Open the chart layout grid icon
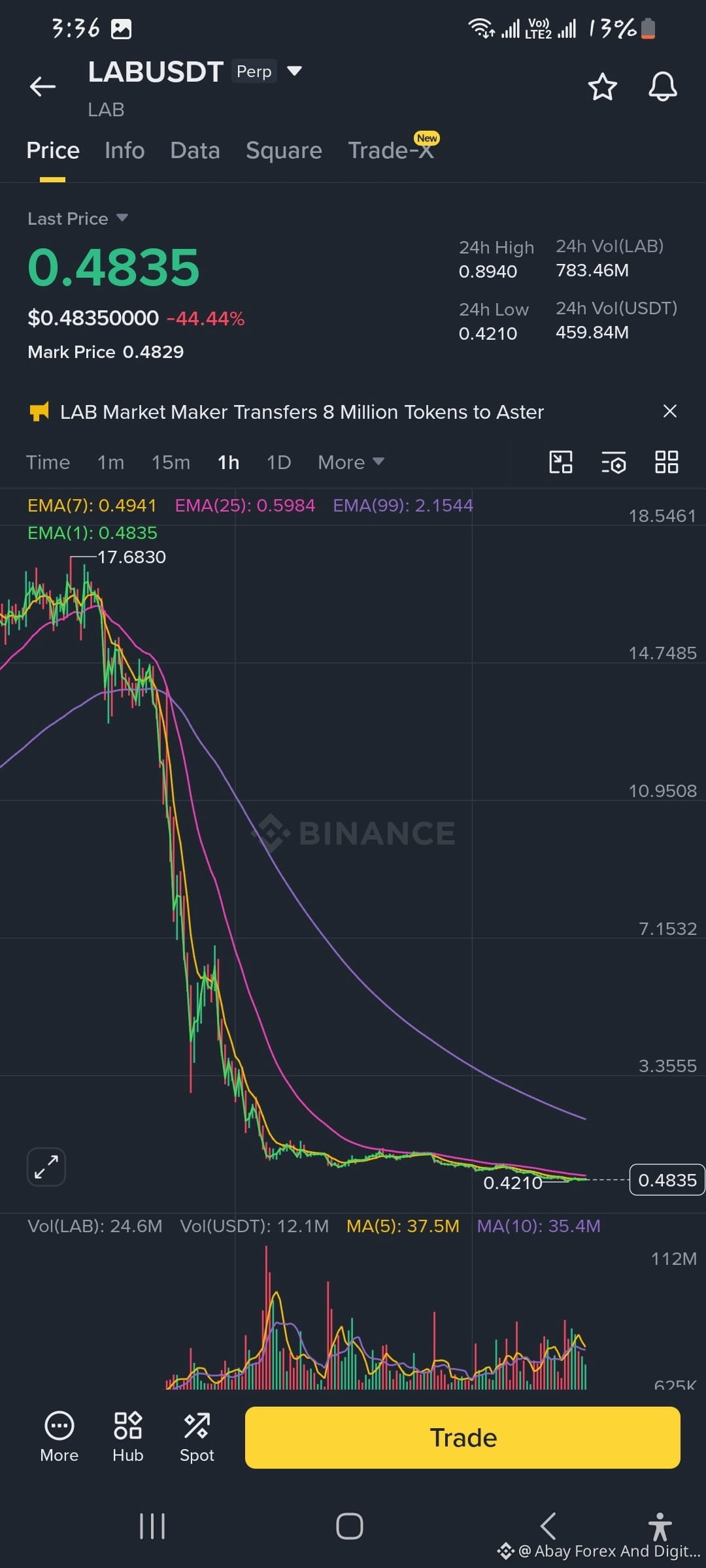706x1568 pixels. (667, 462)
